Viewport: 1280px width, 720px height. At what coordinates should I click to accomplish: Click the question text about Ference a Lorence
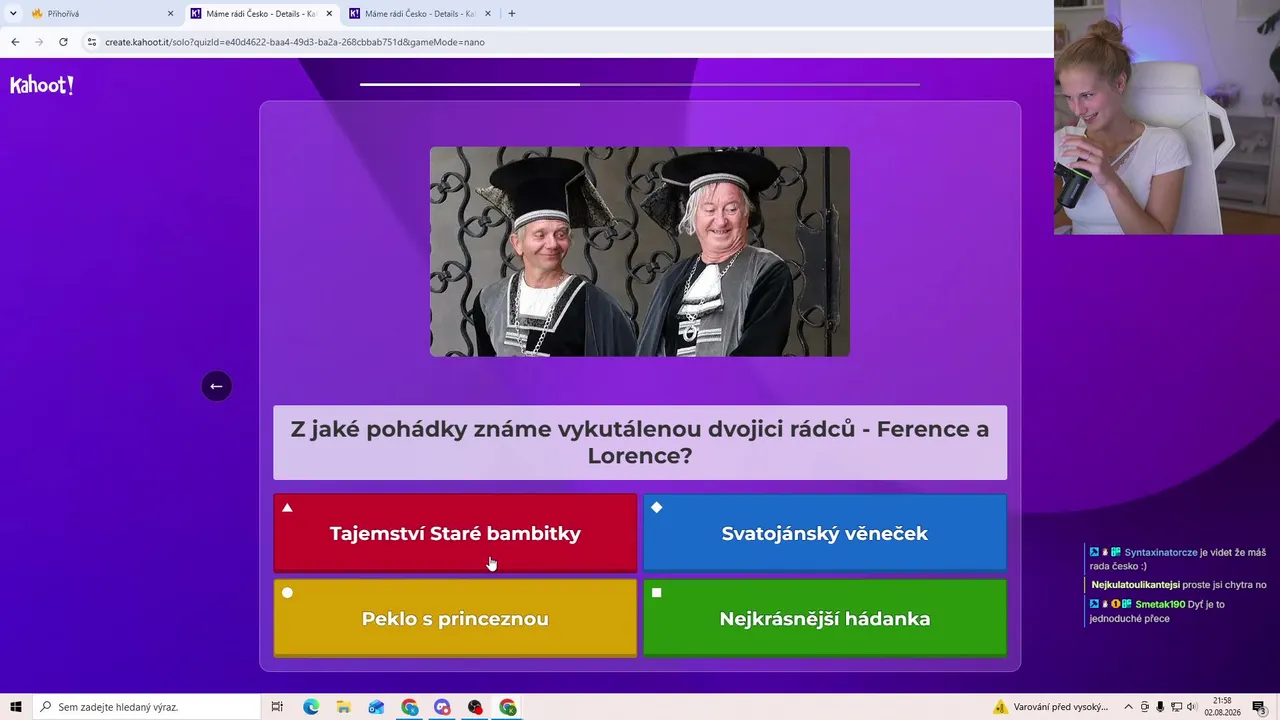click(640, 442)
